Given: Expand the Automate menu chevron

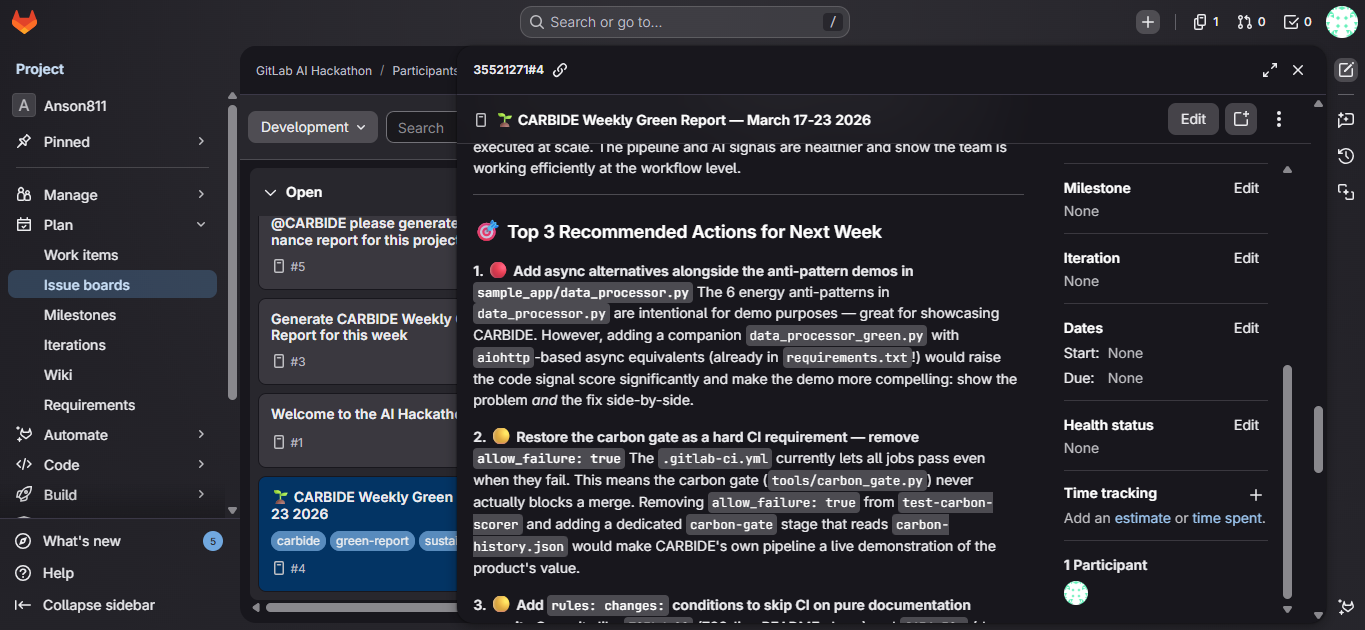Looking at the screenshot, I should [x=201, y=435].
